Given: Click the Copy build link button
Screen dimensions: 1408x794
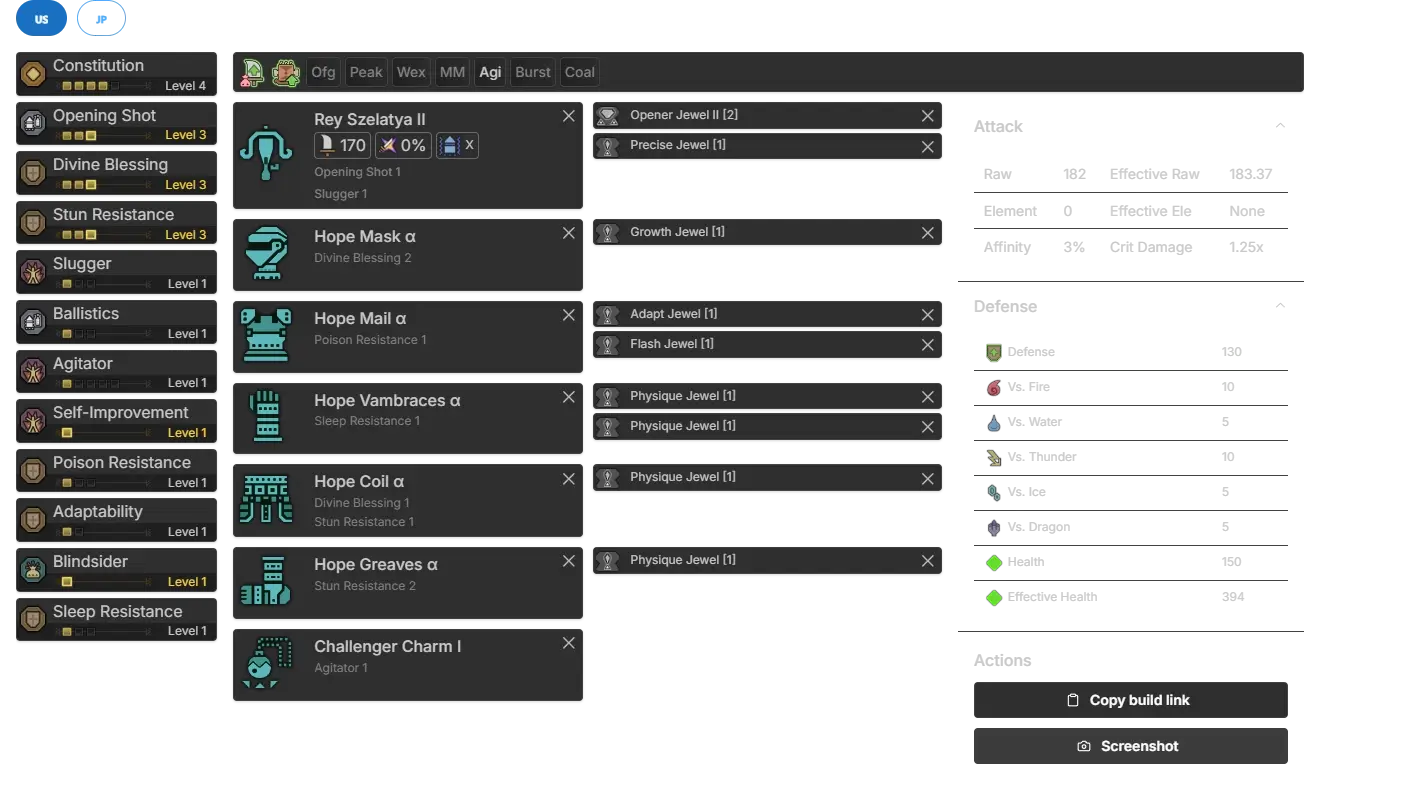Looking at the screenshot, I should click(1127, 700).
